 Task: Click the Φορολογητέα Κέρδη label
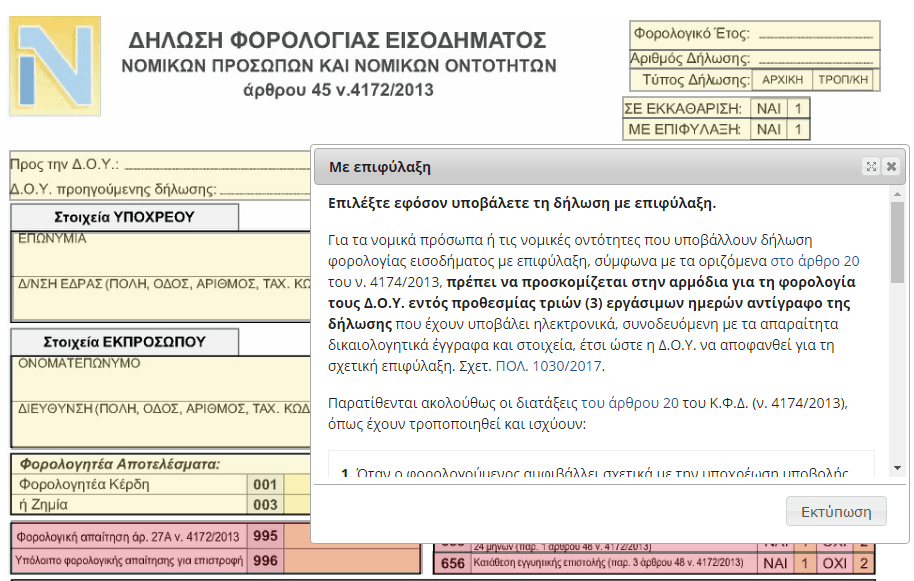[x=85, y=484]
